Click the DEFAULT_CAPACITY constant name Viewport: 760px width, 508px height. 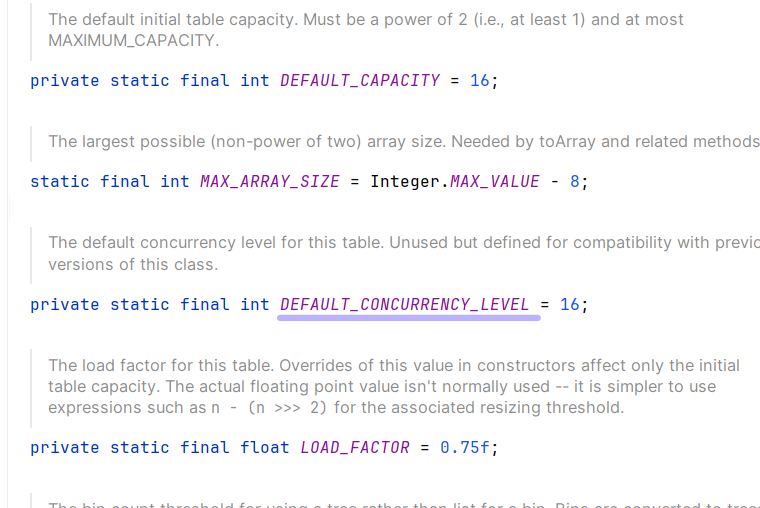tap(360, 81)
